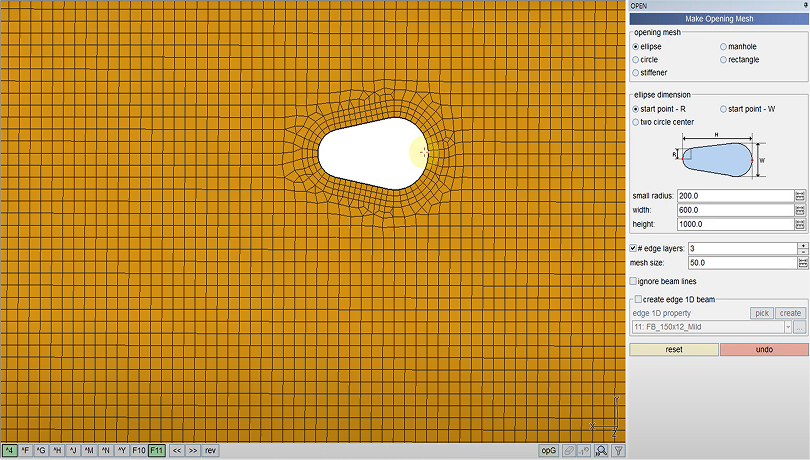Select the manhole opening mesh option
Image resolution: width=810 pixels, height=460 pixels.
pos(723,47)
